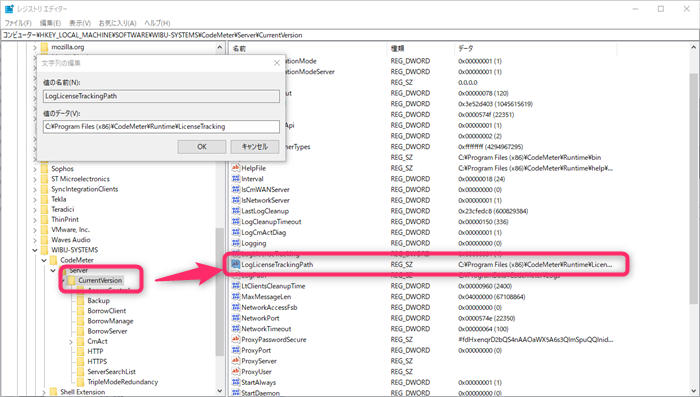This screenshot has height=397, width=700.
Task: Select the NetworkTimeout value name
Action: click(266, 329)
